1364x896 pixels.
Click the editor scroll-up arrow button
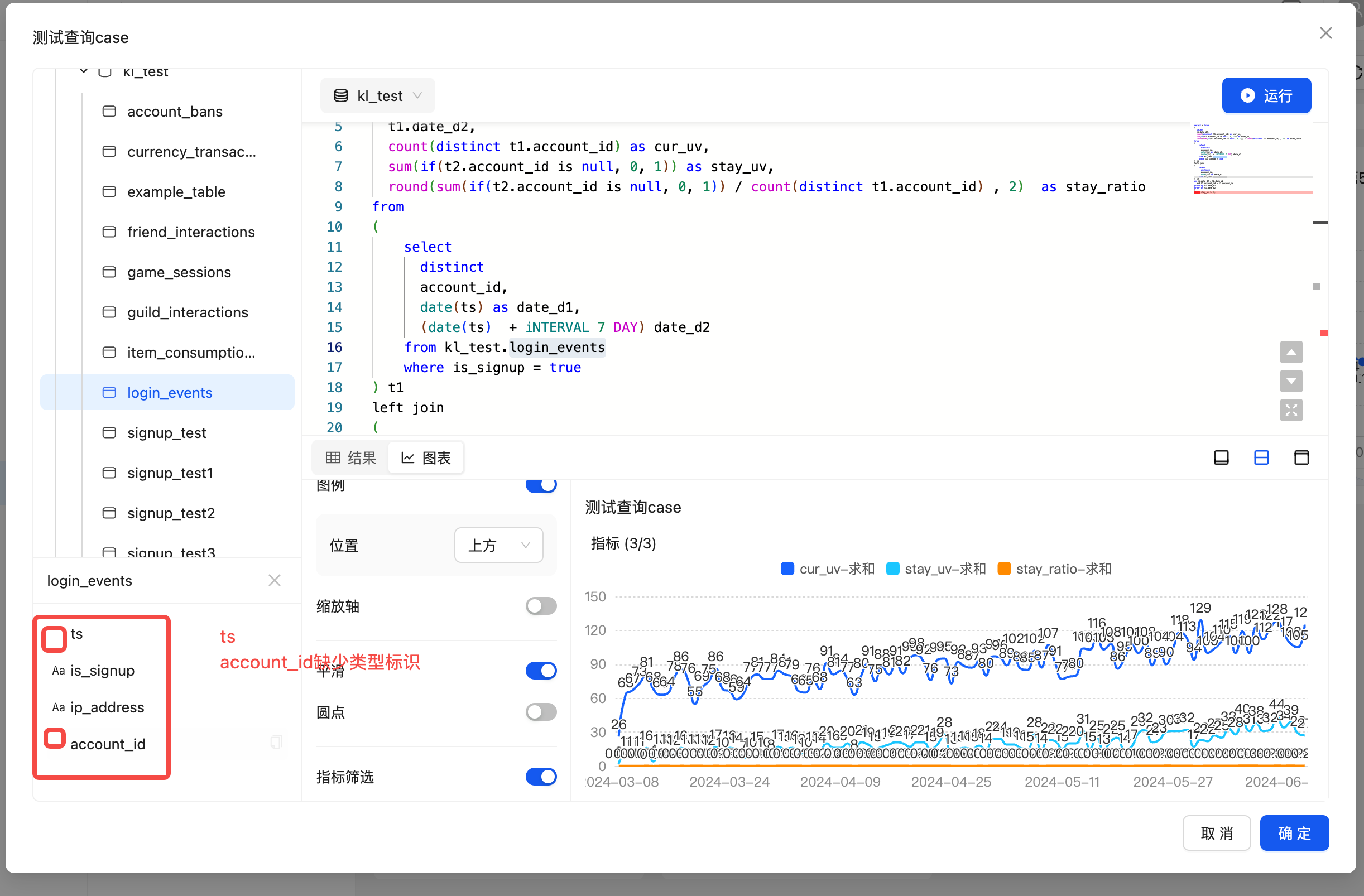coord(1291,351)
